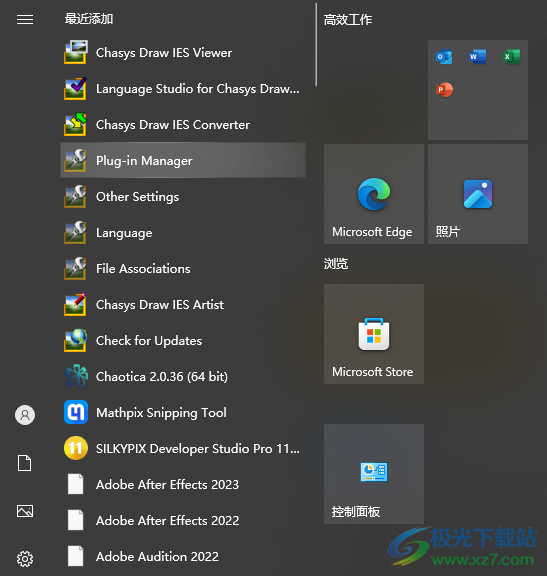Screen dimensions: 547x576
Task: Open the 照片 (Photos) tile
Action: 478,194
